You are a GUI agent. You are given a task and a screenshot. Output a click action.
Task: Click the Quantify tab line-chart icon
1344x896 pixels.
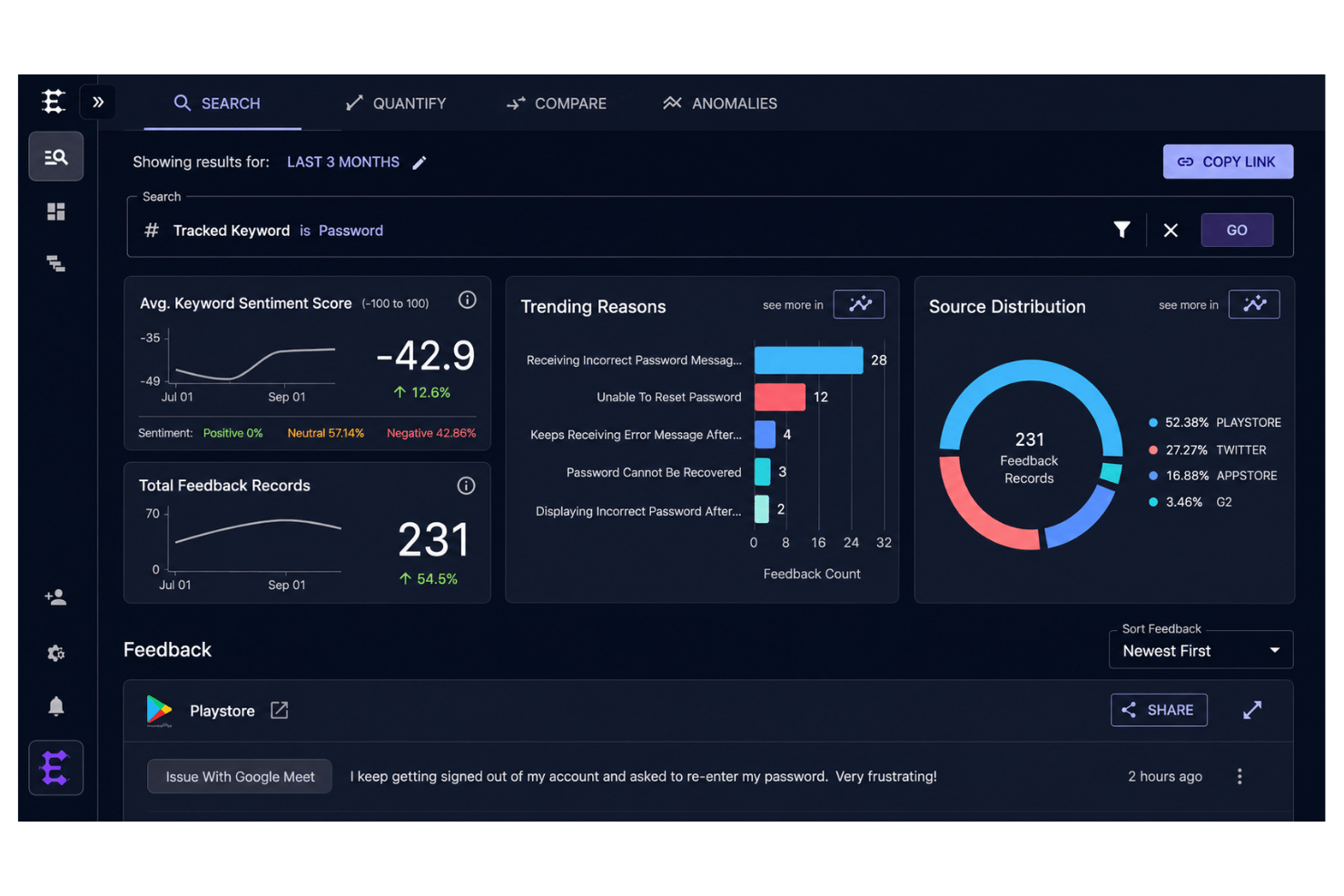pos(355,103)
